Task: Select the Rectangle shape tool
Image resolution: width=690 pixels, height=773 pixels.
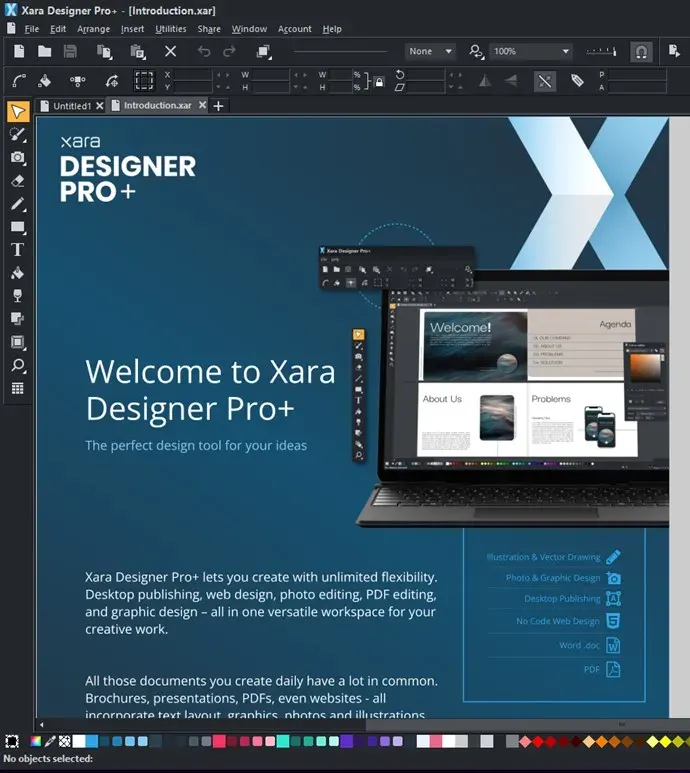Action: (x=18, y=227)
